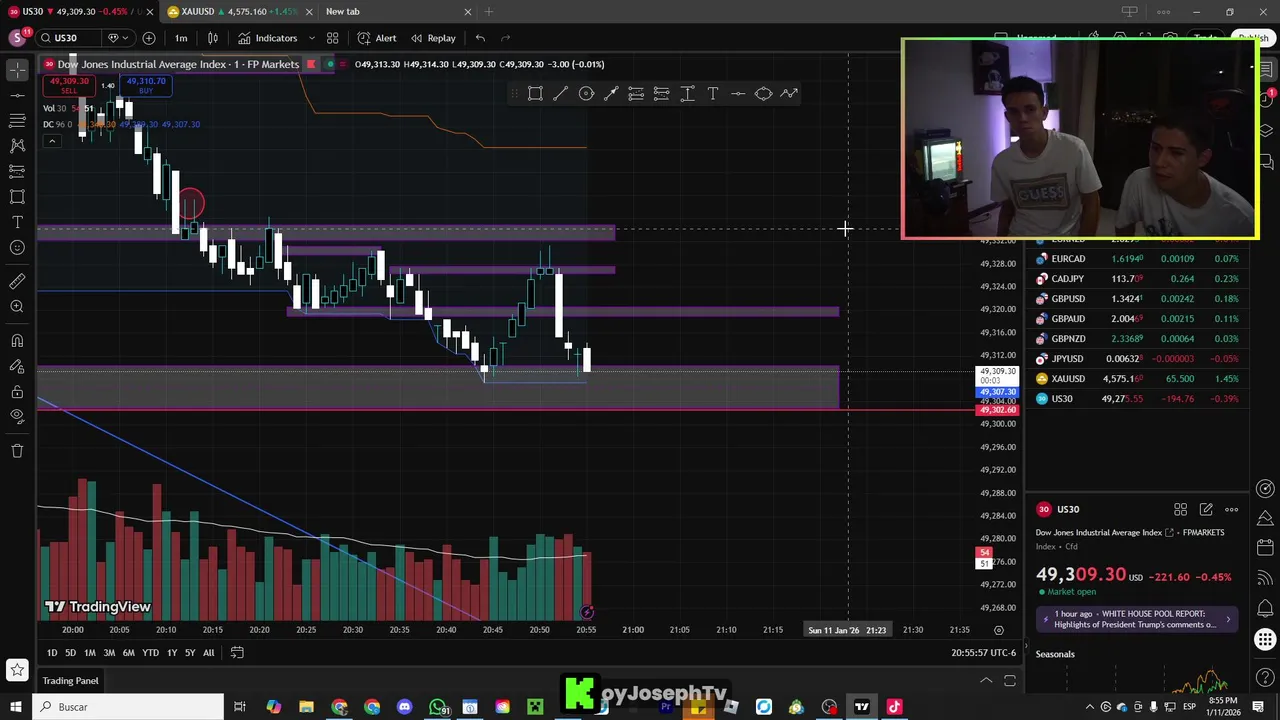Open the calendar in right sidebar
The width and height of the screenshot is (1280, 720).
pyautogui.click(x=1266, y=547)
